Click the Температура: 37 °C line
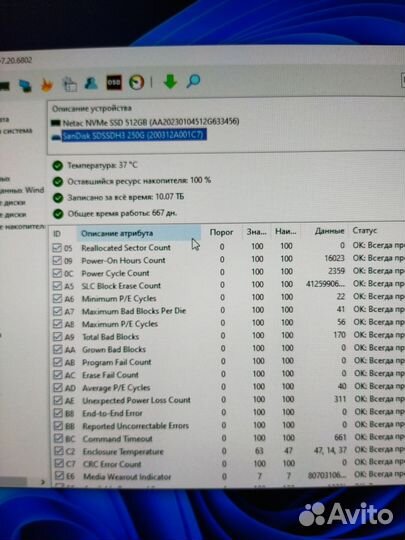405x540 pixels. coord(102,165)
